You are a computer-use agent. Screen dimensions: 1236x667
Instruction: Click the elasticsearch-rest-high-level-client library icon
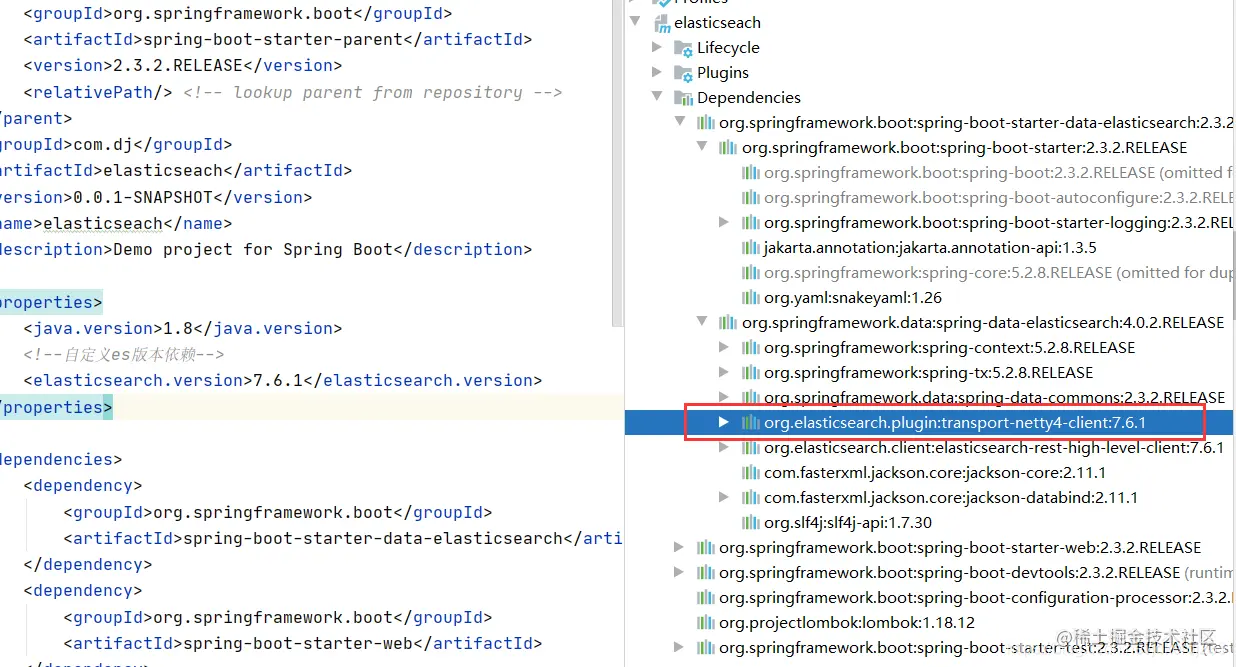[x=750, y=447]
